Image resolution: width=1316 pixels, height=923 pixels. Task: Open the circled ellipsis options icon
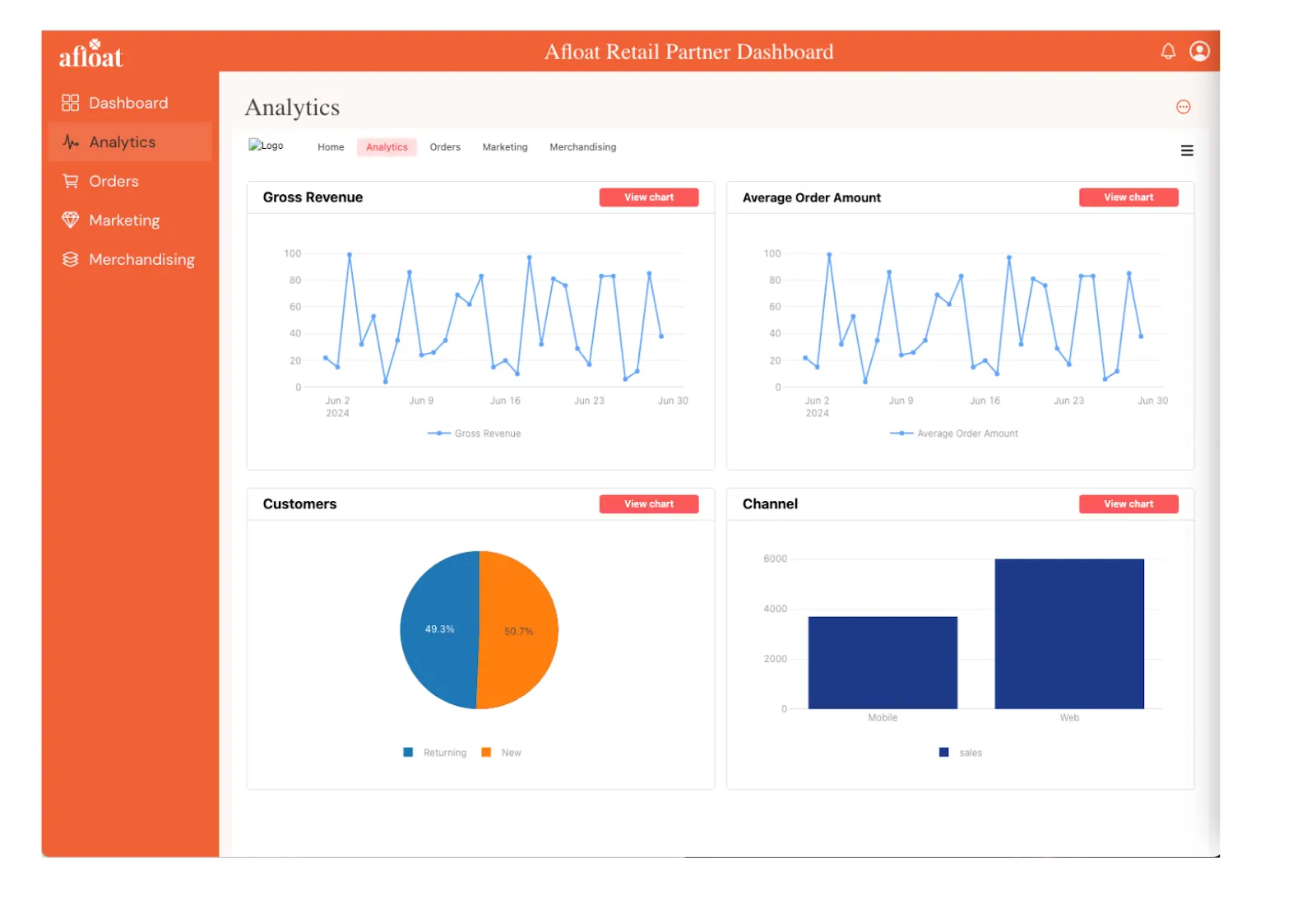[1183, 107]
